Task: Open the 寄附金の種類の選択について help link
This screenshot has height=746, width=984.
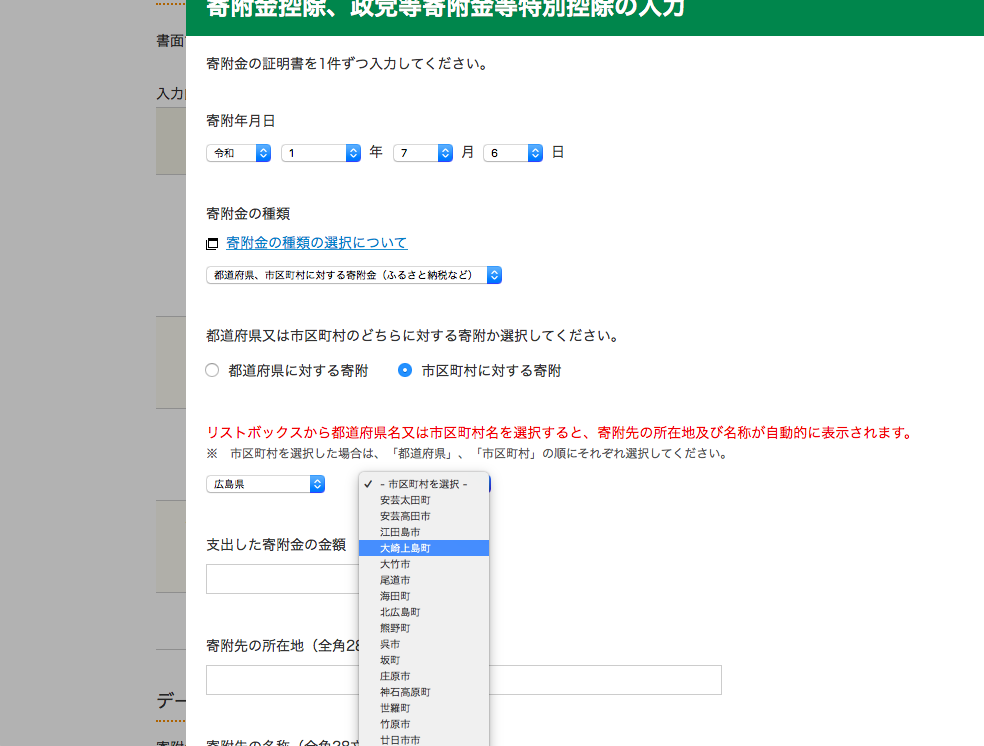Action: [x=316, y=242]
